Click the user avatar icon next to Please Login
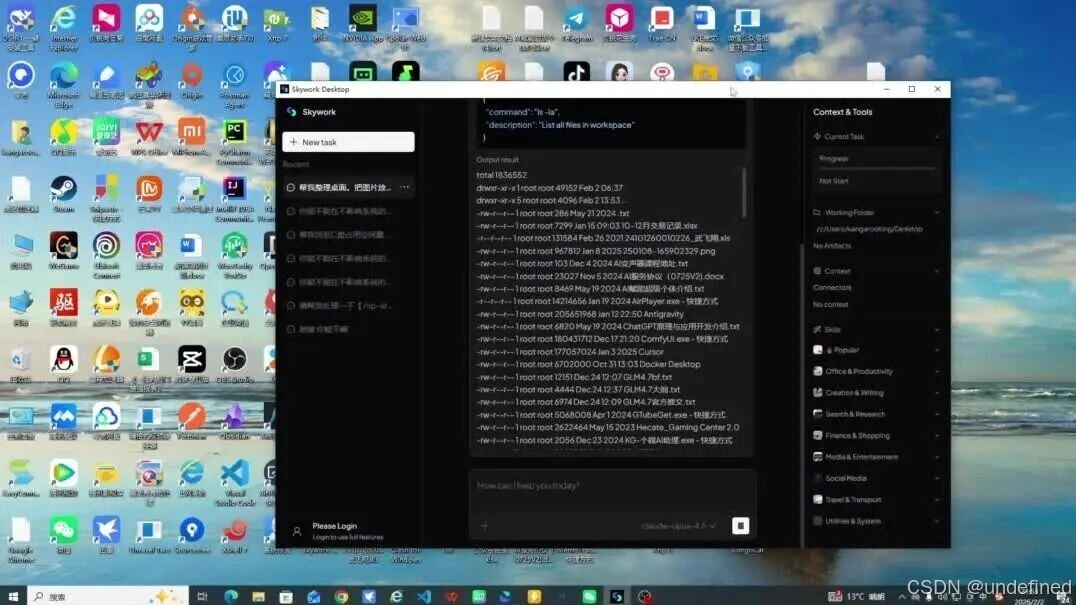The height and width of the screenshot is (605, 1076). coord(296,531)
